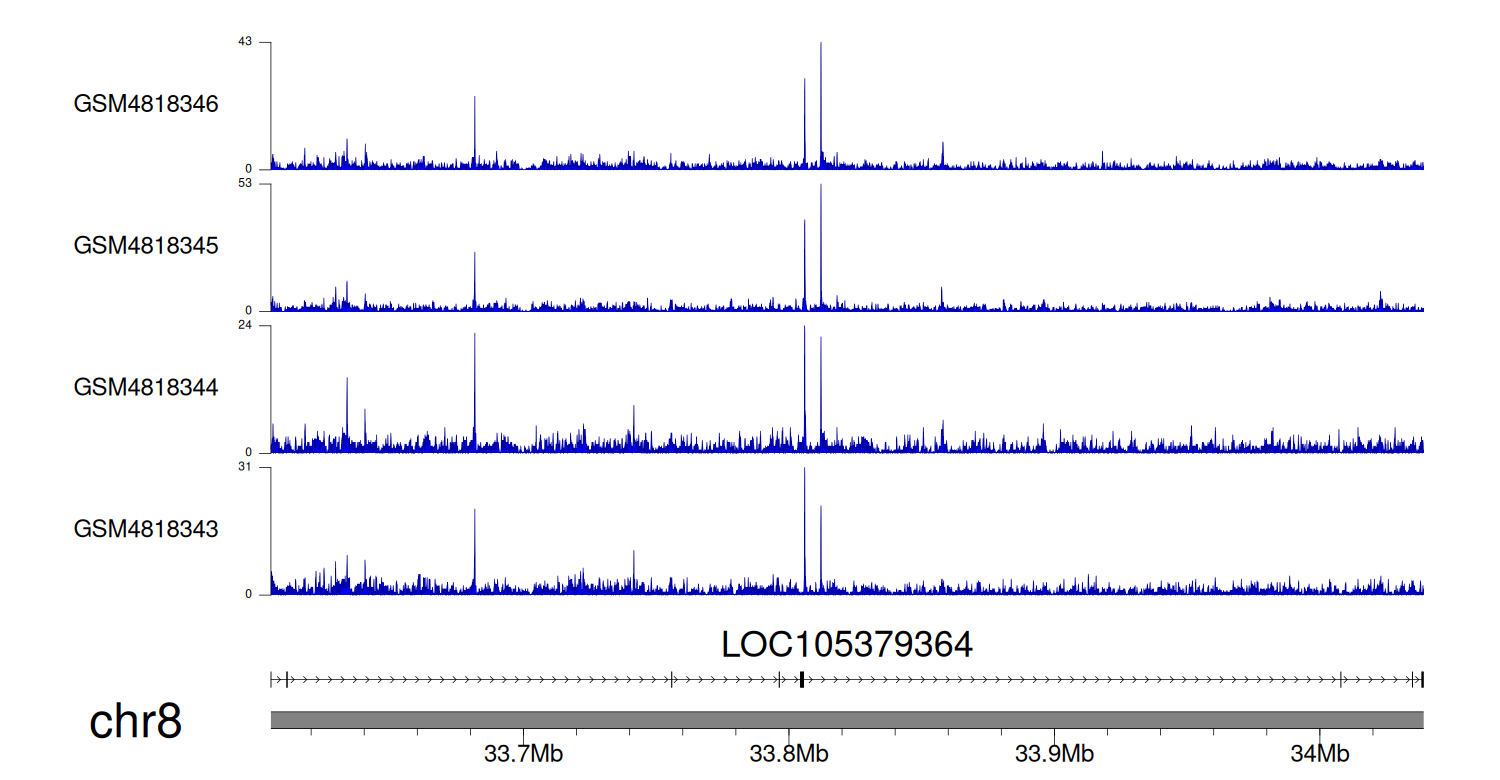
Task: Click the thick exon block on gene track
Action: click(x=802, y=680)
